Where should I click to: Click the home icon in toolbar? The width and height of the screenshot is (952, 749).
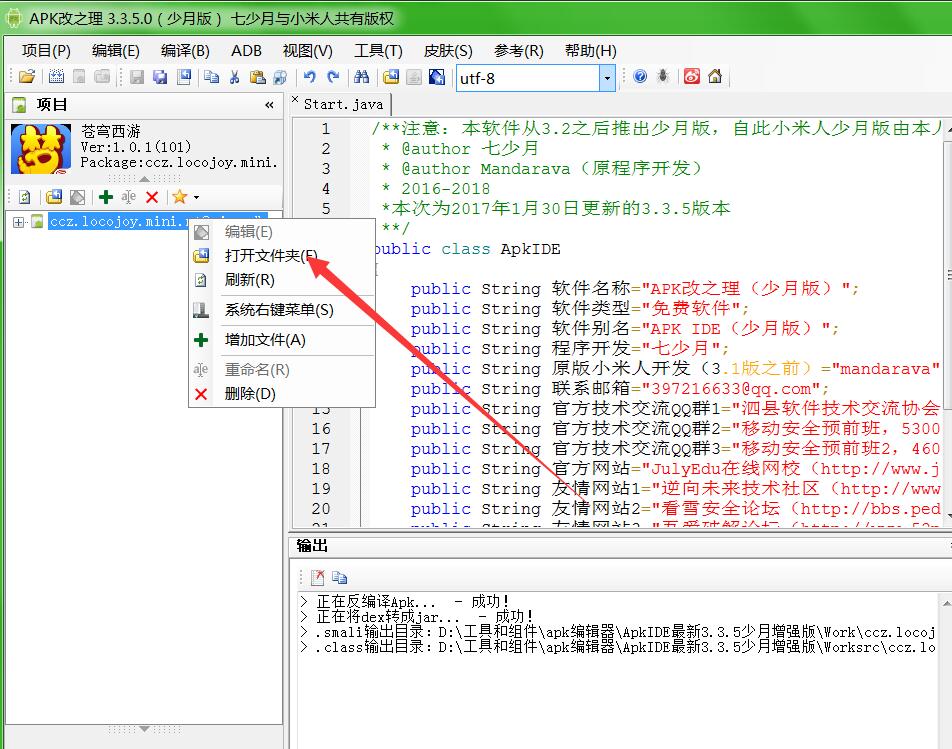[x=714, y=77]
